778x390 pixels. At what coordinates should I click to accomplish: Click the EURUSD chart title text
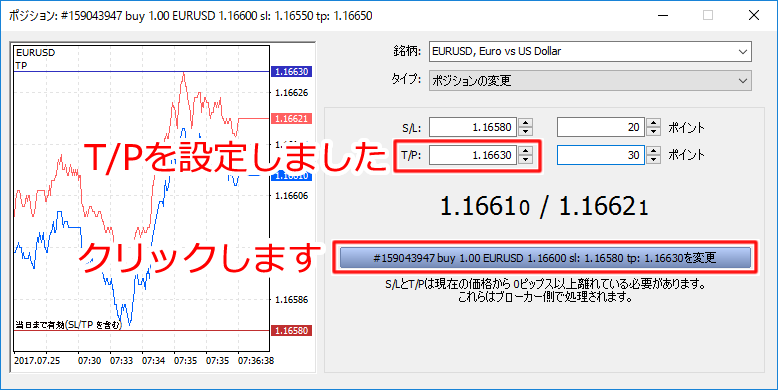tap(35, 53)
